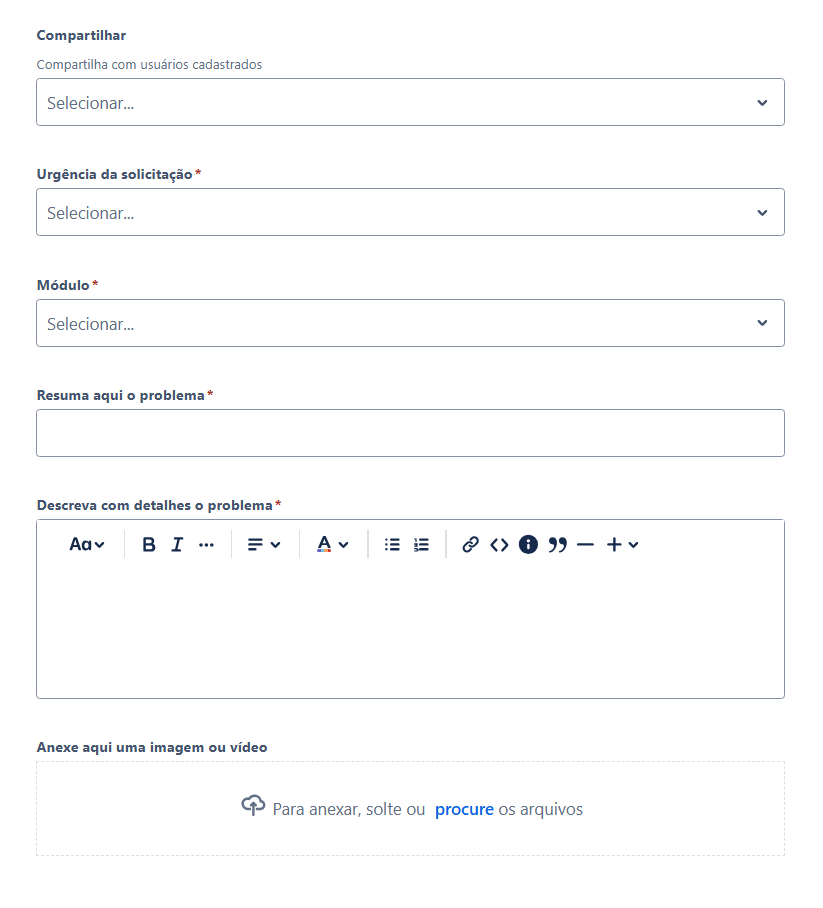Screen dimensions: 823x908
Task: Toggle italic formatting in description editor
Action: pos(177,544)
